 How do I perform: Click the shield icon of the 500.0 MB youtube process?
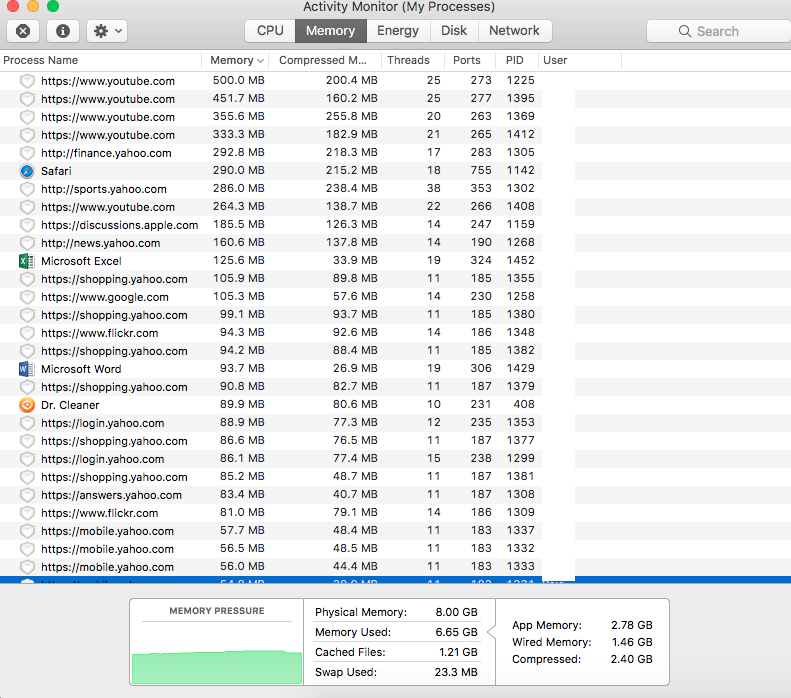click(27, 81)
